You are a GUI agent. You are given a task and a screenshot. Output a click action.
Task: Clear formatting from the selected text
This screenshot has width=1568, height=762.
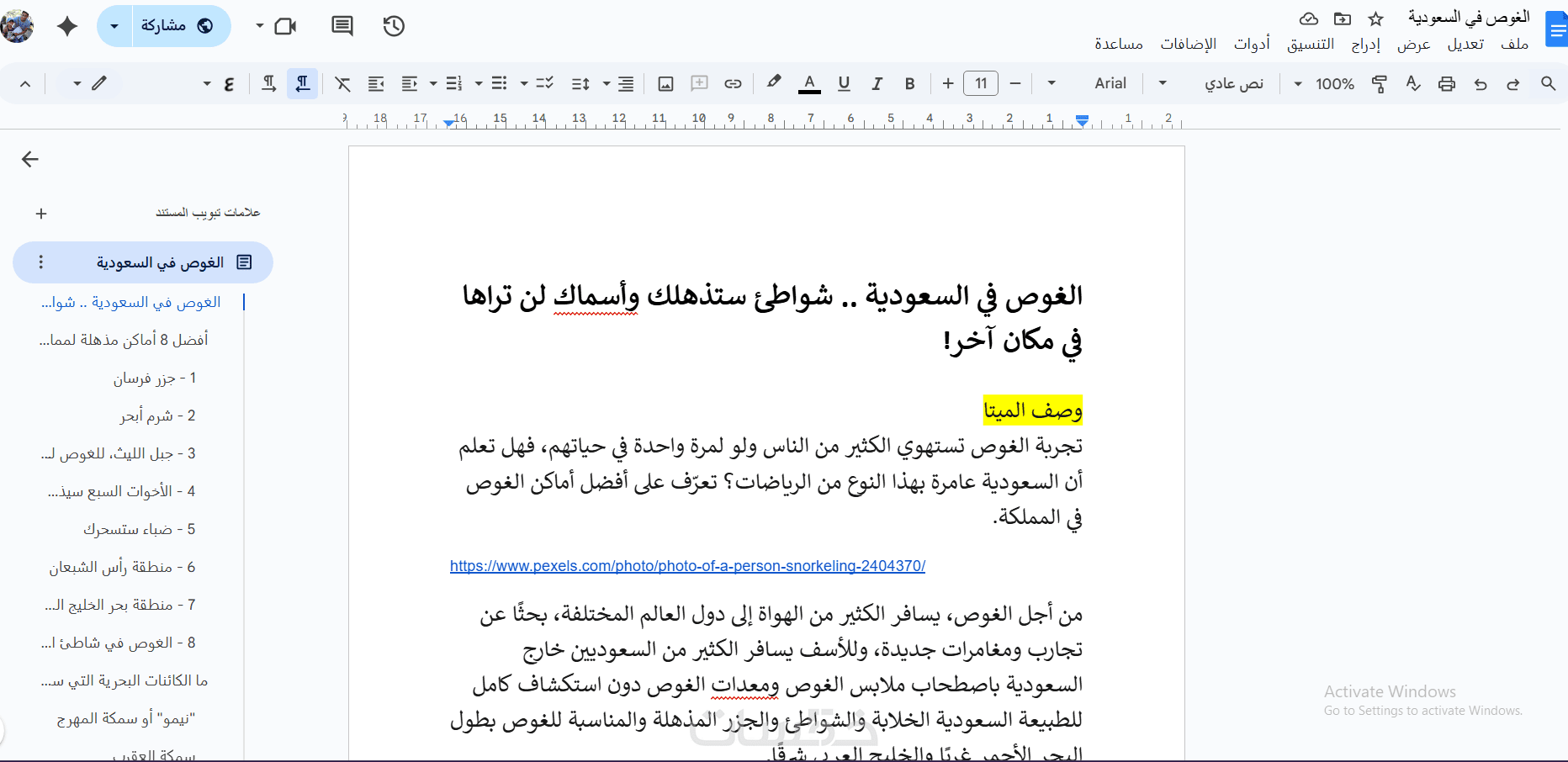coord(342,83)
